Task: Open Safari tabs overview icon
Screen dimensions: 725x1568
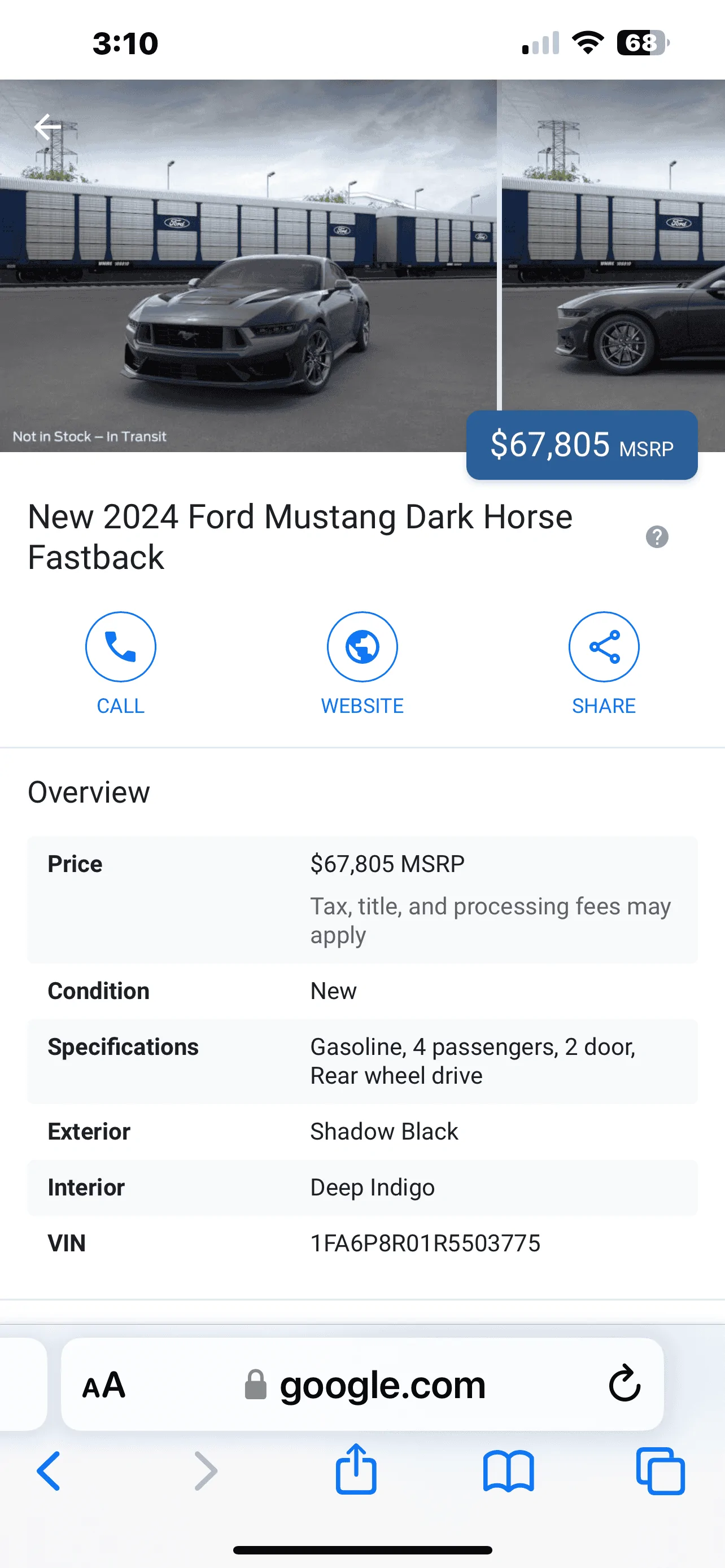Action: click(661, 1471)
